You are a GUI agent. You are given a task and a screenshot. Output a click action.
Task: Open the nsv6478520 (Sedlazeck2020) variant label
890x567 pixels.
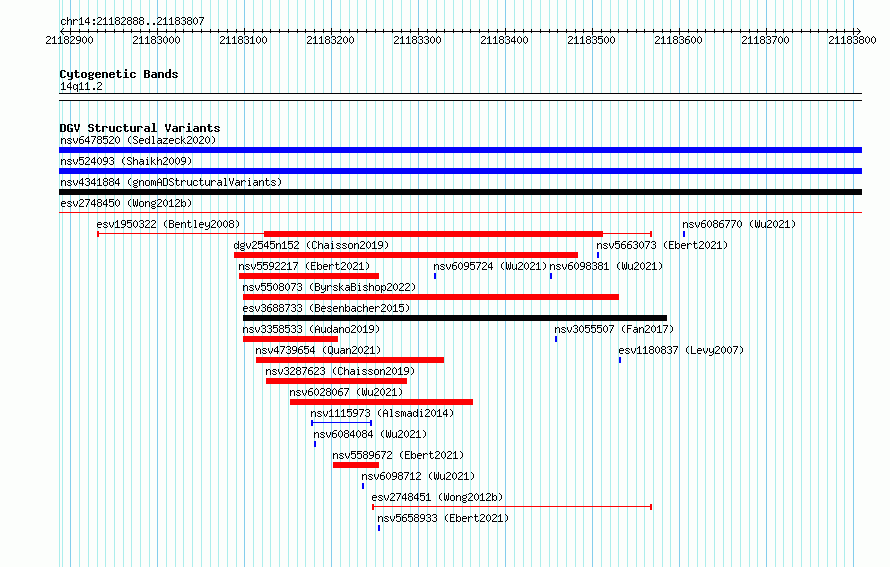[138, 140]
